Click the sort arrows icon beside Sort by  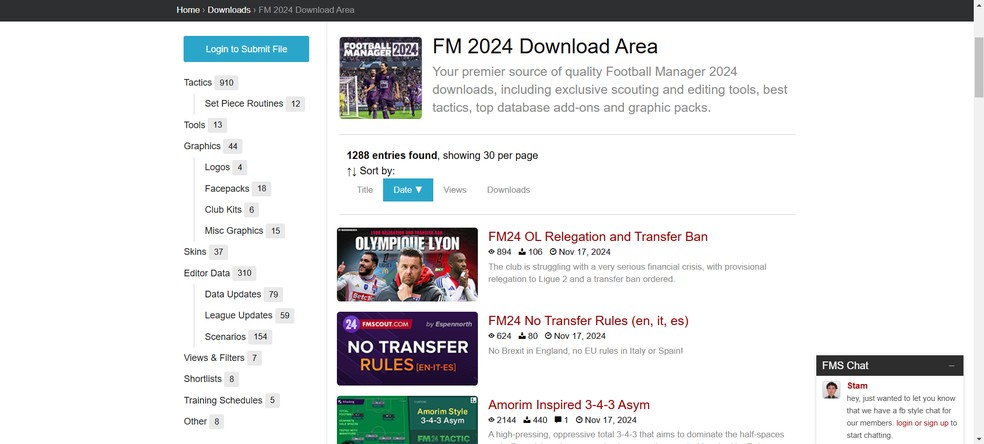click(351, 171)
